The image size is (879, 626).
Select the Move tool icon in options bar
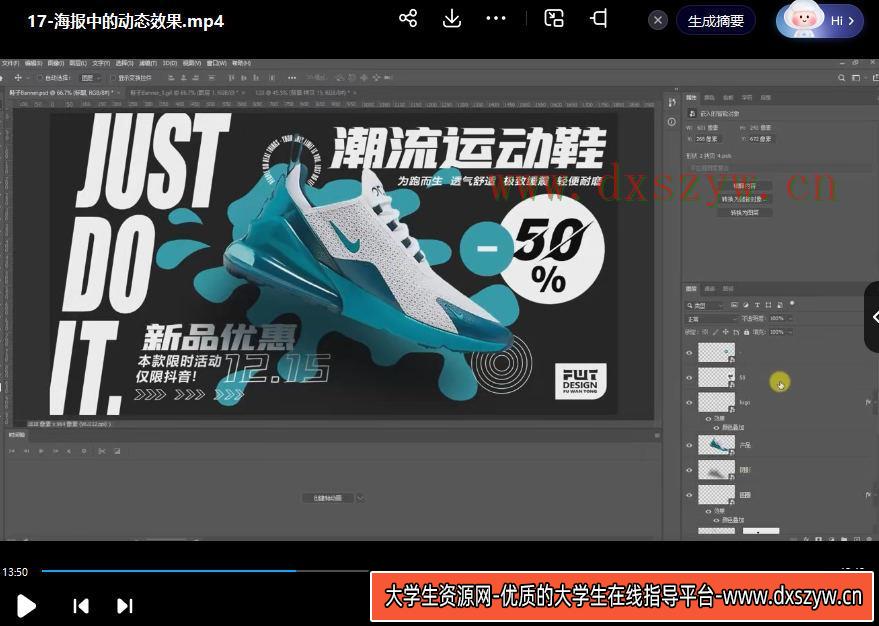pyautogui.click(x=18, y=78)
